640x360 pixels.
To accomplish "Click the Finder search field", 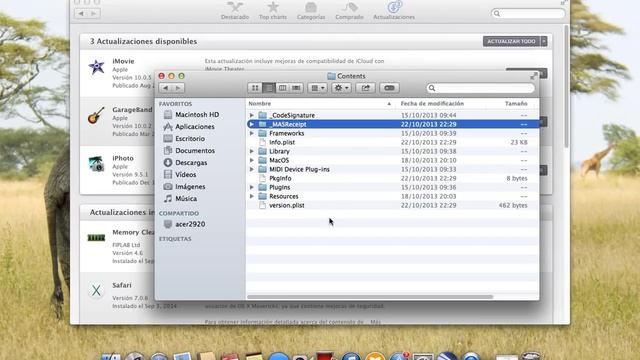I will click(480, 88).
